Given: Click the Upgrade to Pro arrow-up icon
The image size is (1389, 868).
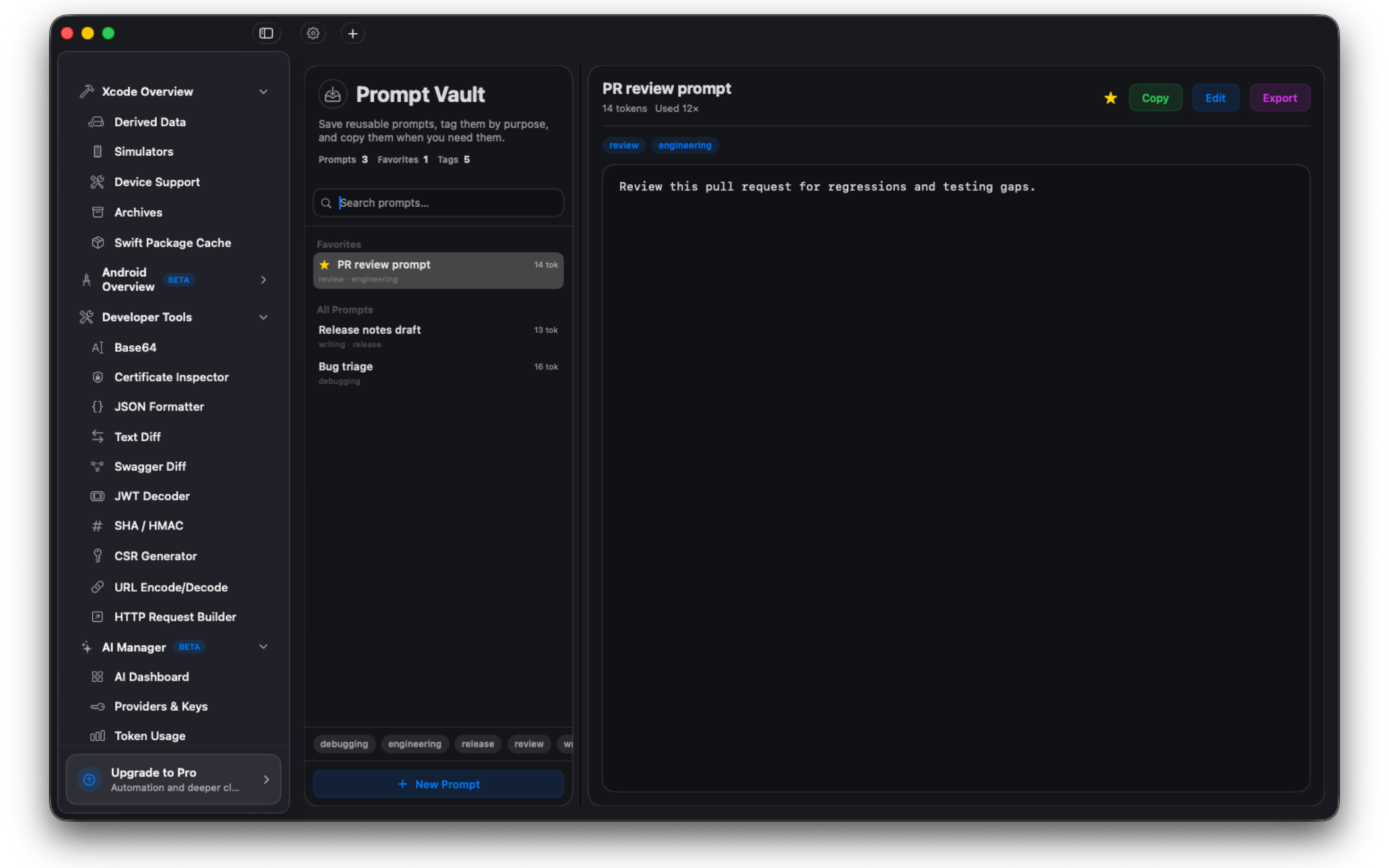Looking at the screenshot, I should click(x=90, y=780).
